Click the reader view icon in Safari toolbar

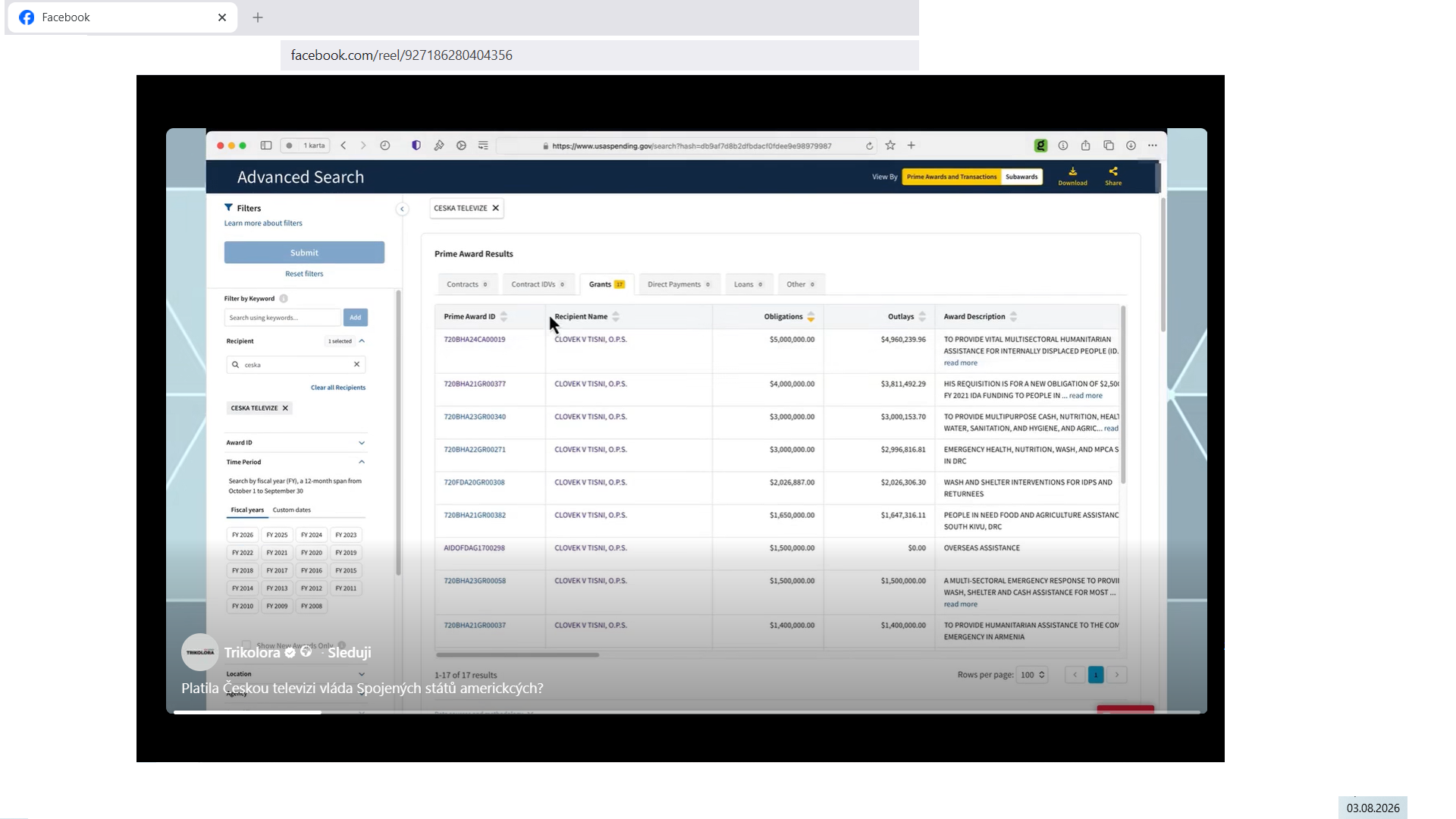point(483,146)
